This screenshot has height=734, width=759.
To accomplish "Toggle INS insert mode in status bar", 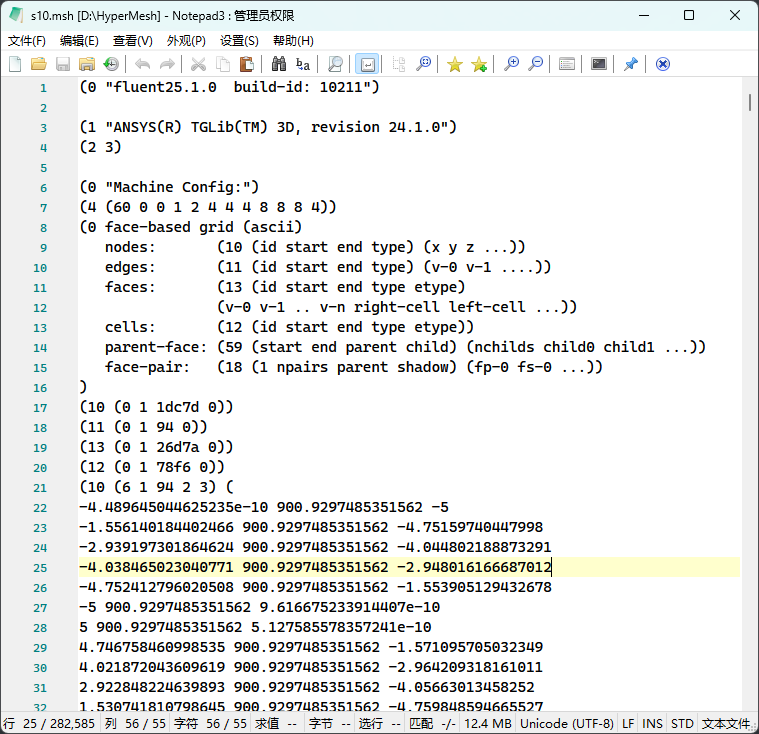I will 652,723.
